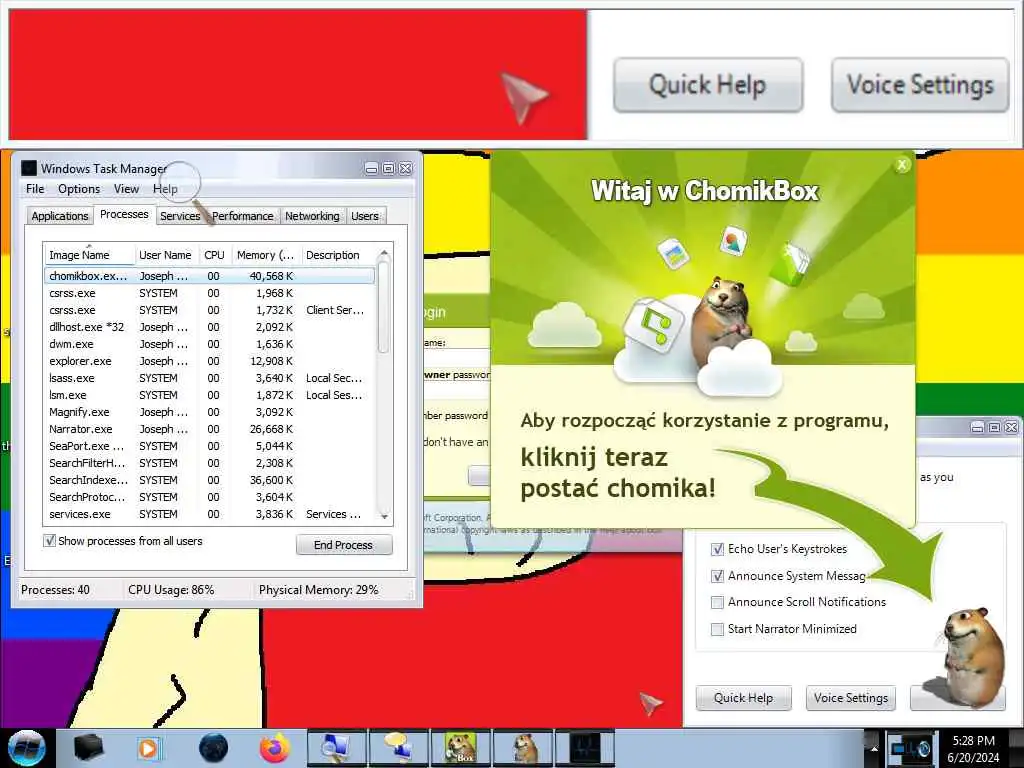This screenshot has height=768, width=1024.
Task: Show hidden system tray icons
Action: tap(874, 749)
